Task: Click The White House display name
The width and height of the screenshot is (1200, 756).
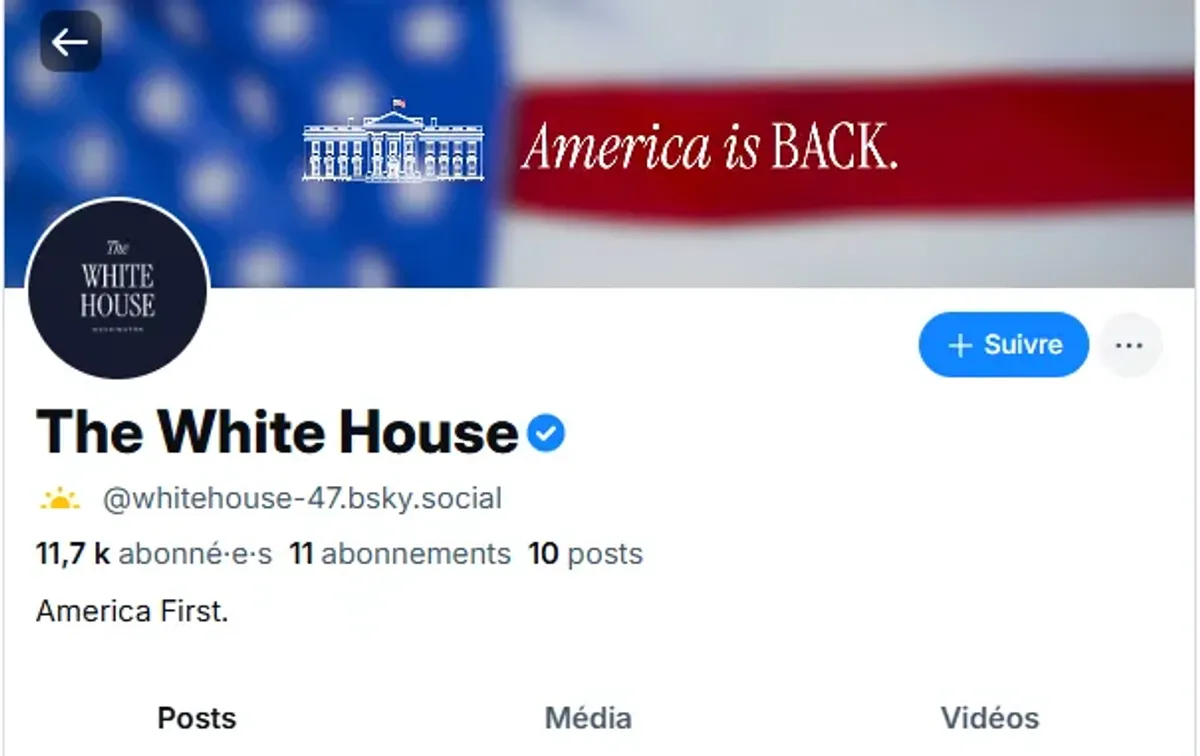Action: pyautogui.click(x=277, y=433)
